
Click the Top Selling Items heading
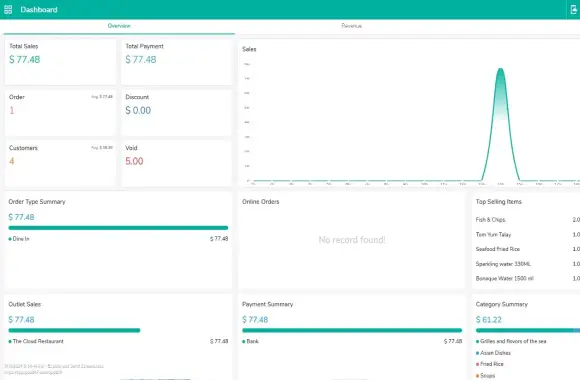point(498,202)
